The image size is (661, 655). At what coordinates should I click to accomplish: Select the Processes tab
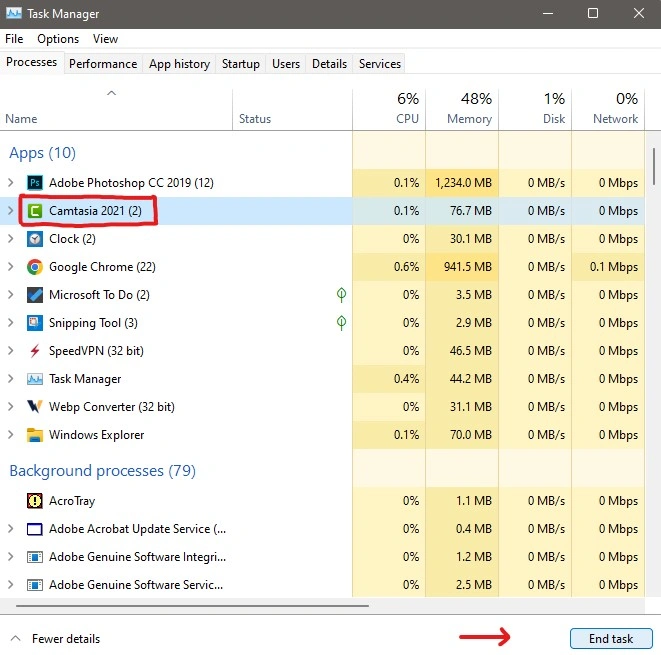coord(32,62)
